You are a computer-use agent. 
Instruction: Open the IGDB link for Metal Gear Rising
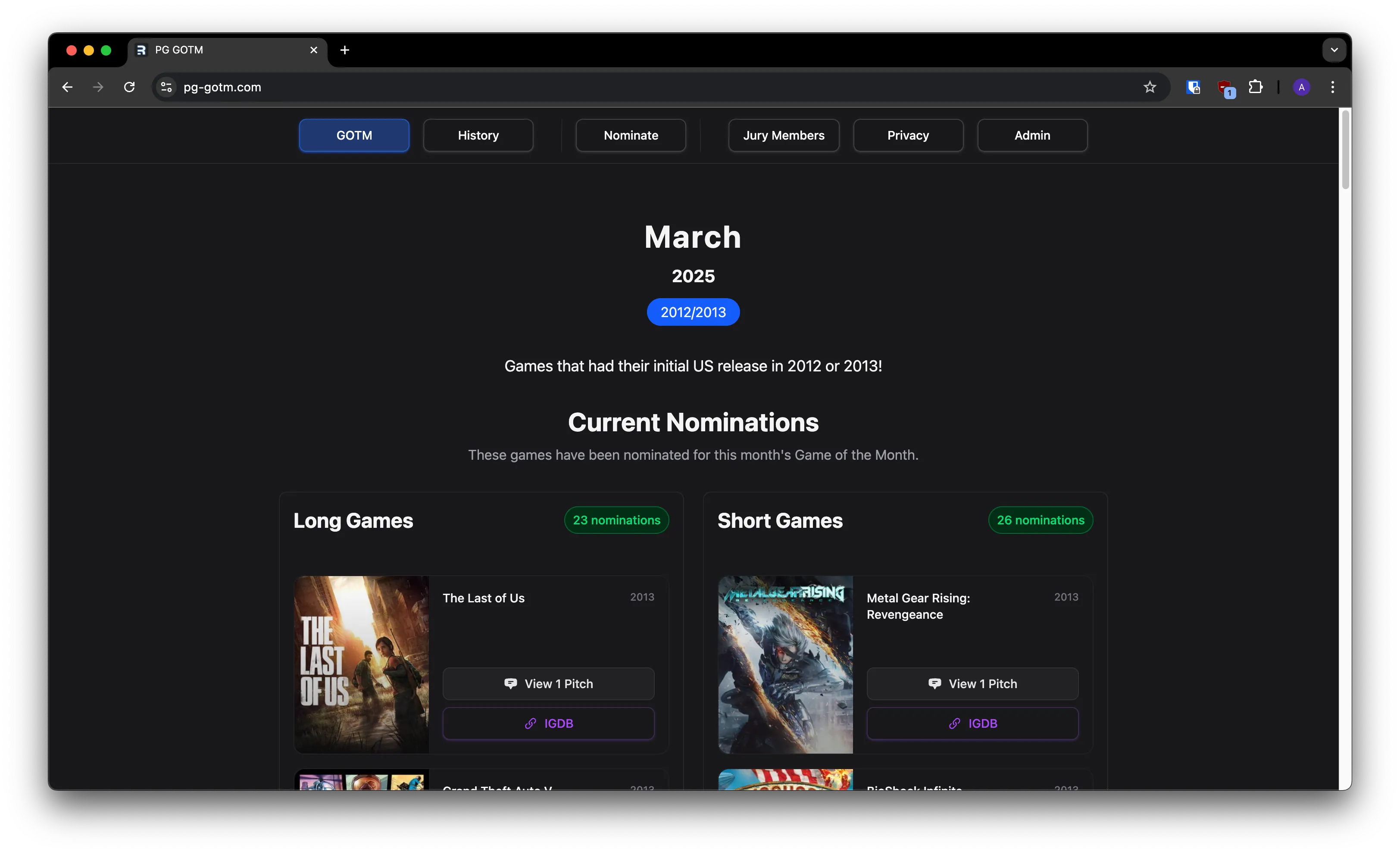click(x=973, y=723)
